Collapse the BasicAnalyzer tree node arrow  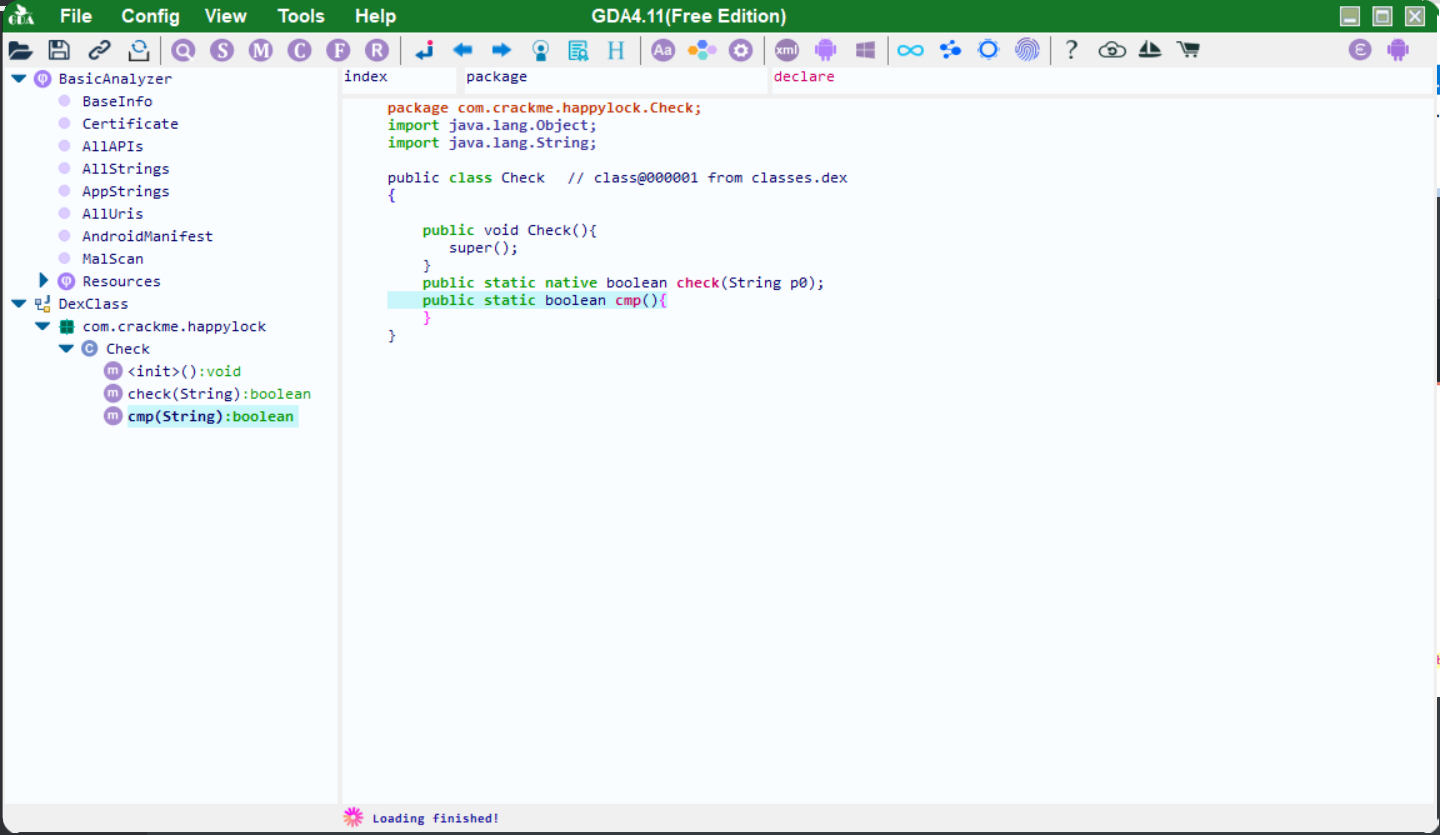click(x=19, y=79)
